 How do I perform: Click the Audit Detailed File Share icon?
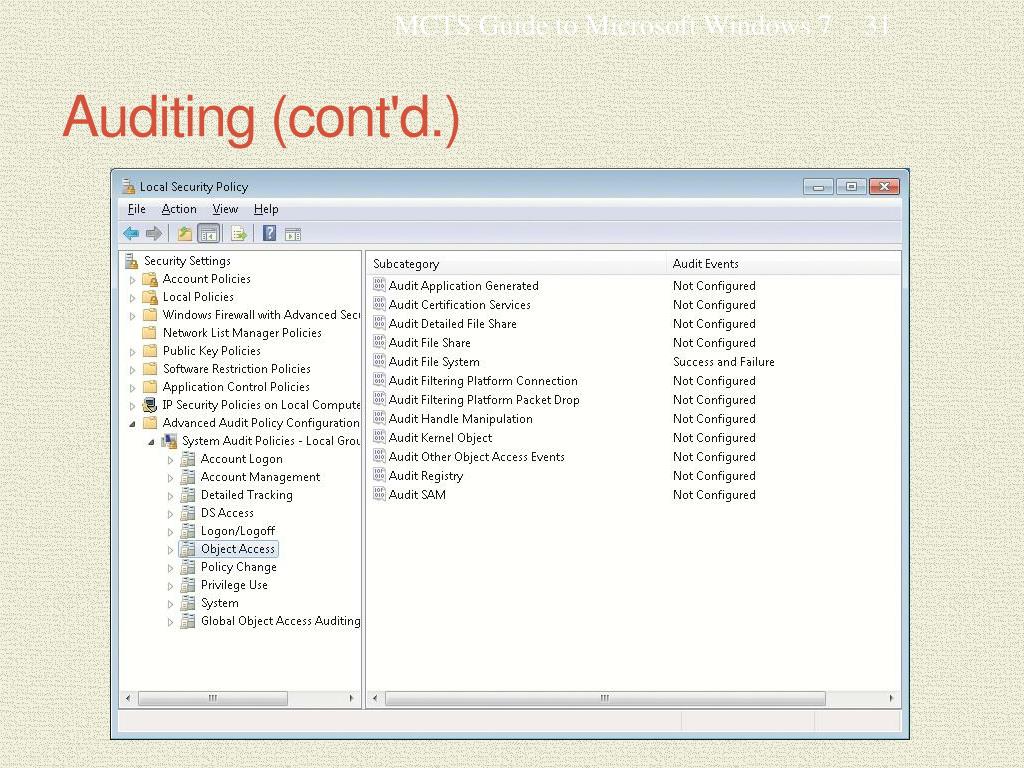click(379, 323)
